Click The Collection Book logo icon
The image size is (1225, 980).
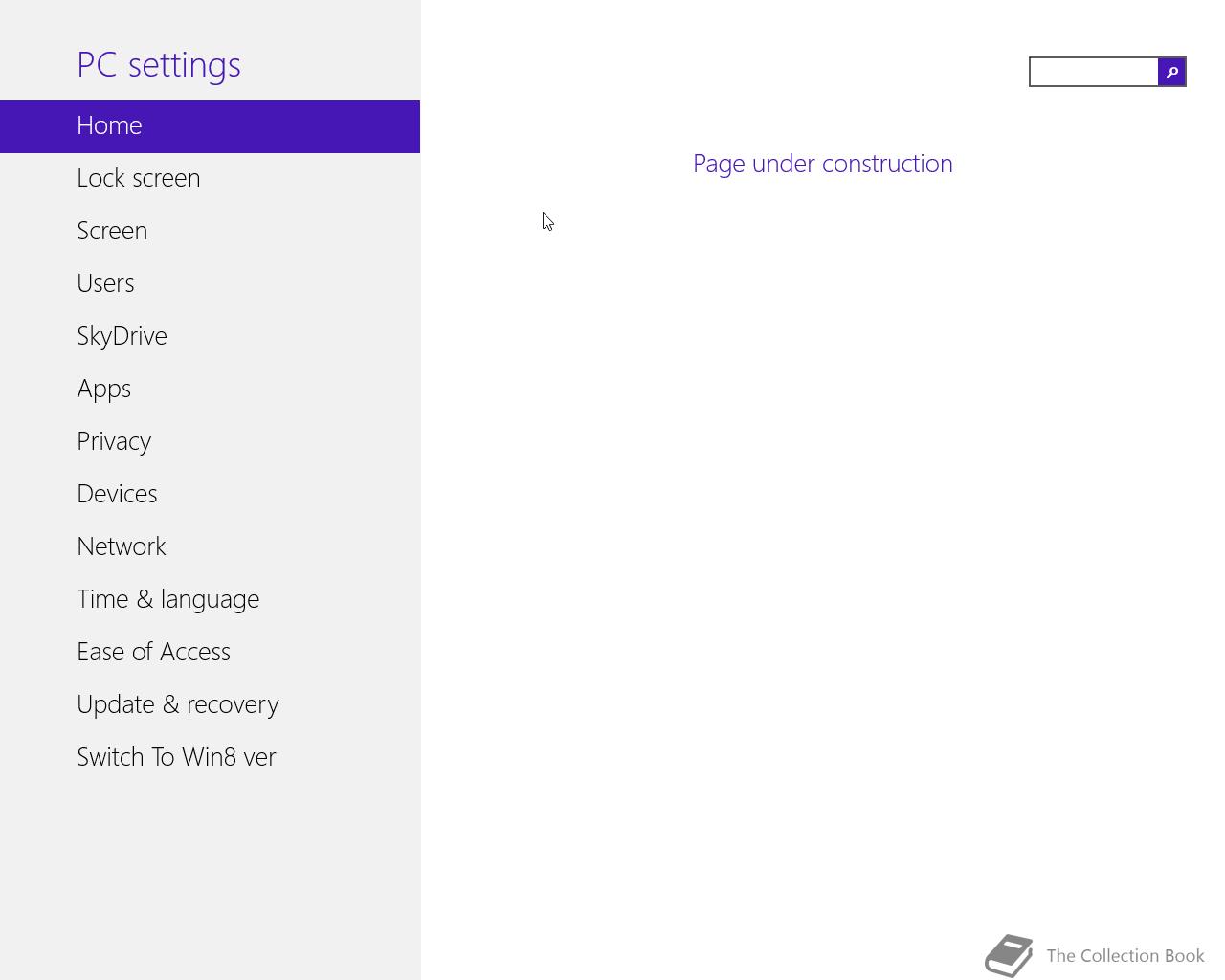1009,955
